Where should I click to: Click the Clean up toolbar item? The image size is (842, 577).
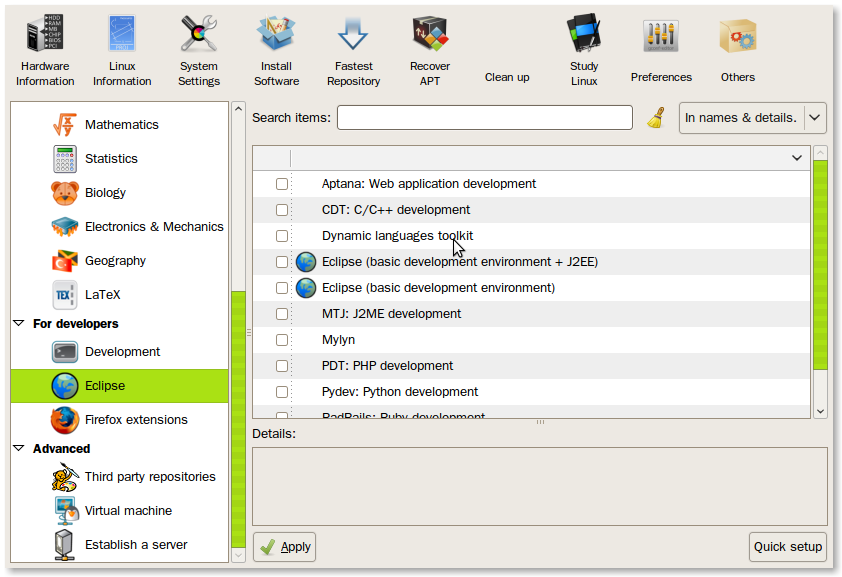[507, 77]
